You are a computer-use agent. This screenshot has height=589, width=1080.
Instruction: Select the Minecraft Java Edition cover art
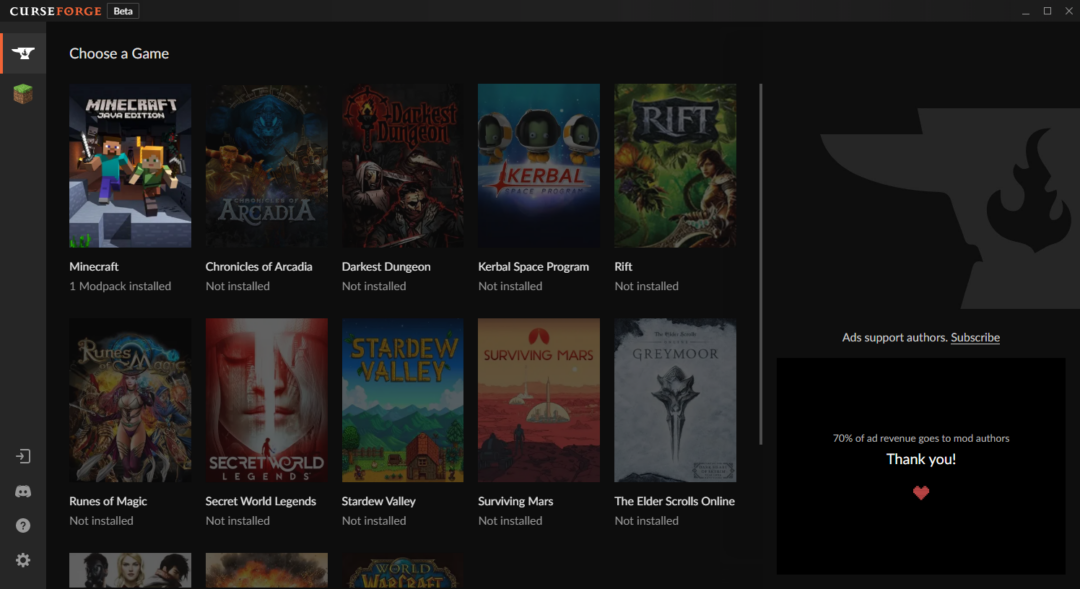(x=130, y=165)
